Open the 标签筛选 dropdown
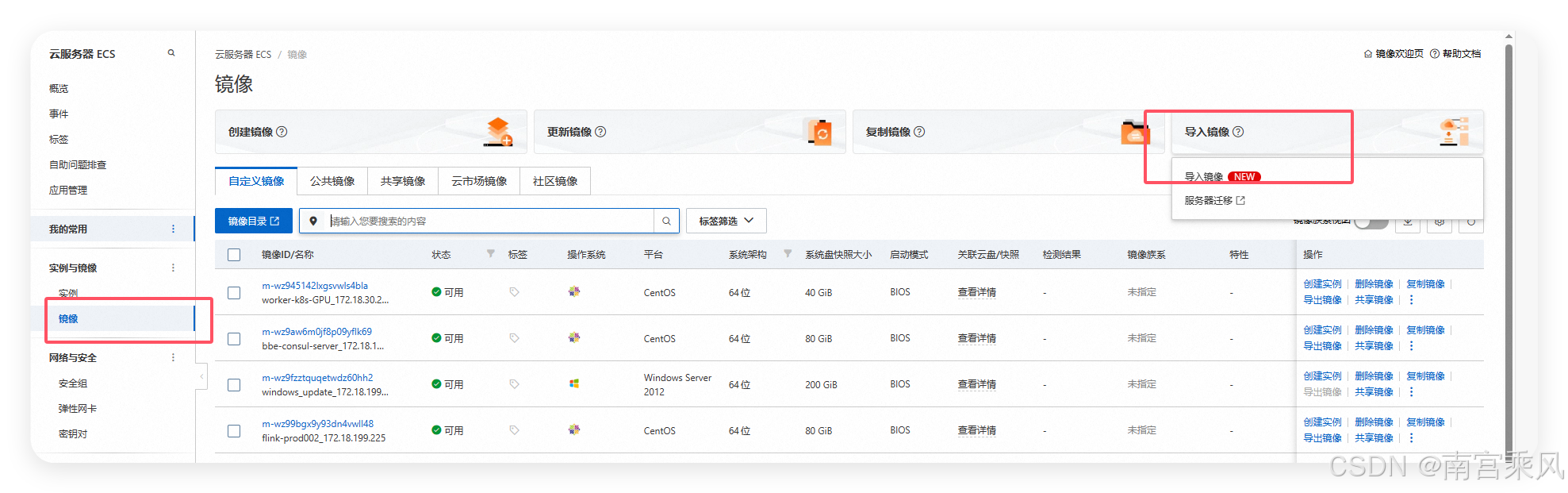The width and height of the screenshot is (1568, 493). coord(726,221)
